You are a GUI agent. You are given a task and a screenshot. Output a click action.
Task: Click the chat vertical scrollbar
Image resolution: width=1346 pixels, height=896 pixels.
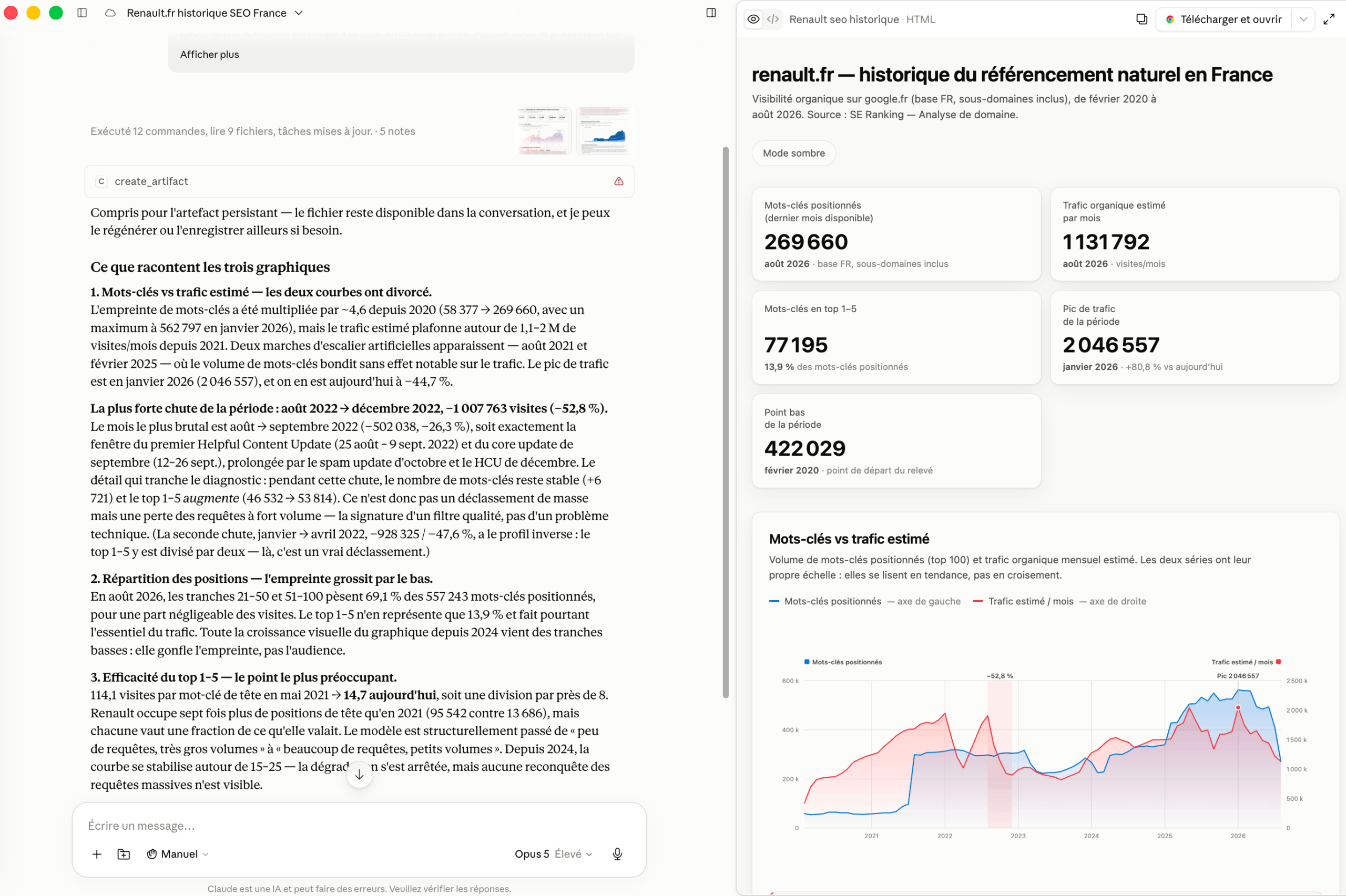[725, 423]
